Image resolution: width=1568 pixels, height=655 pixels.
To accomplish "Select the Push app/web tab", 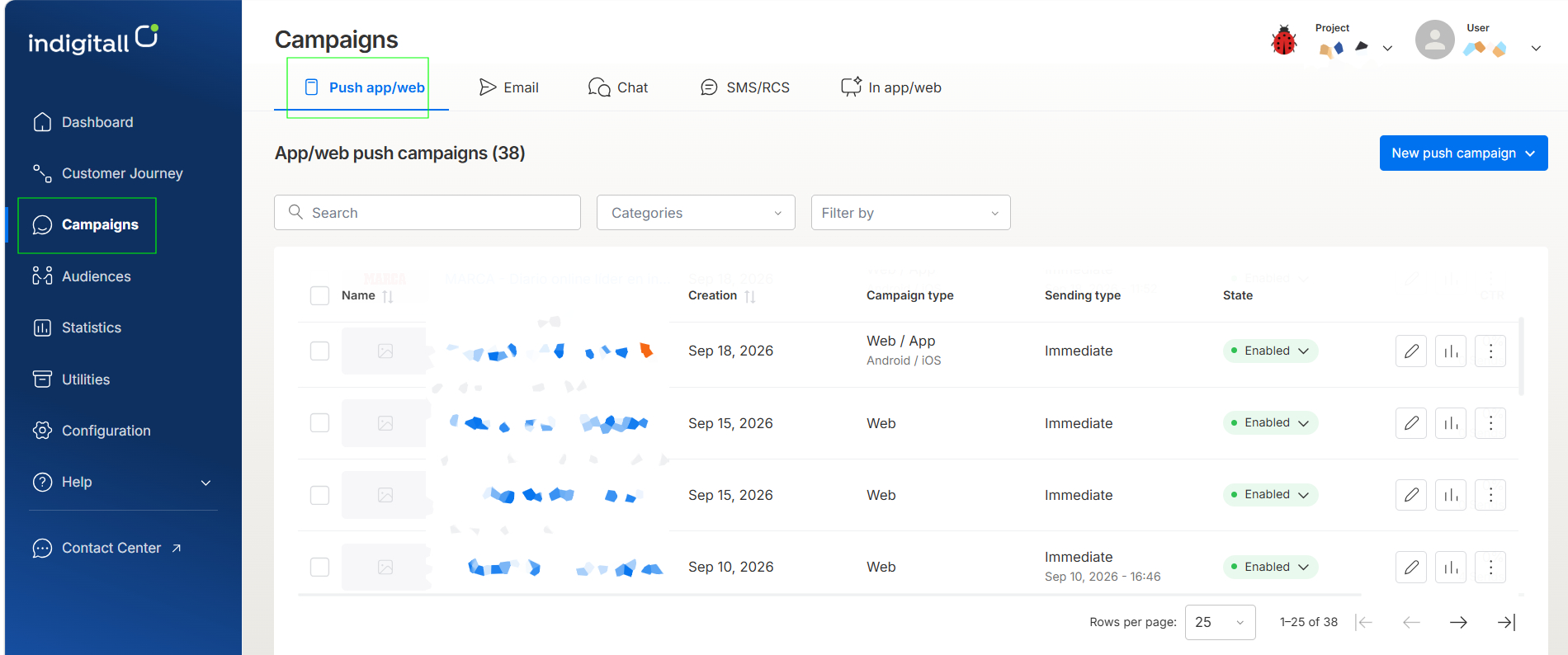I will click(364, 87).
